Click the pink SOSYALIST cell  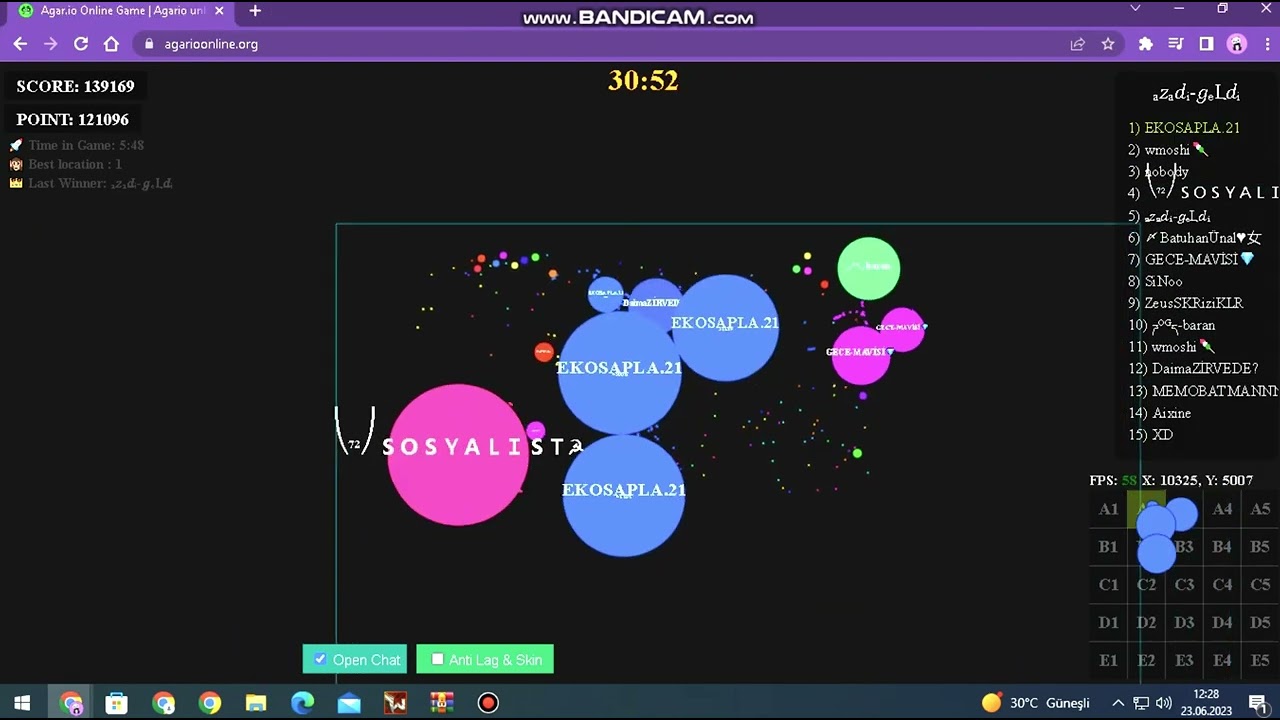(458, 455)
